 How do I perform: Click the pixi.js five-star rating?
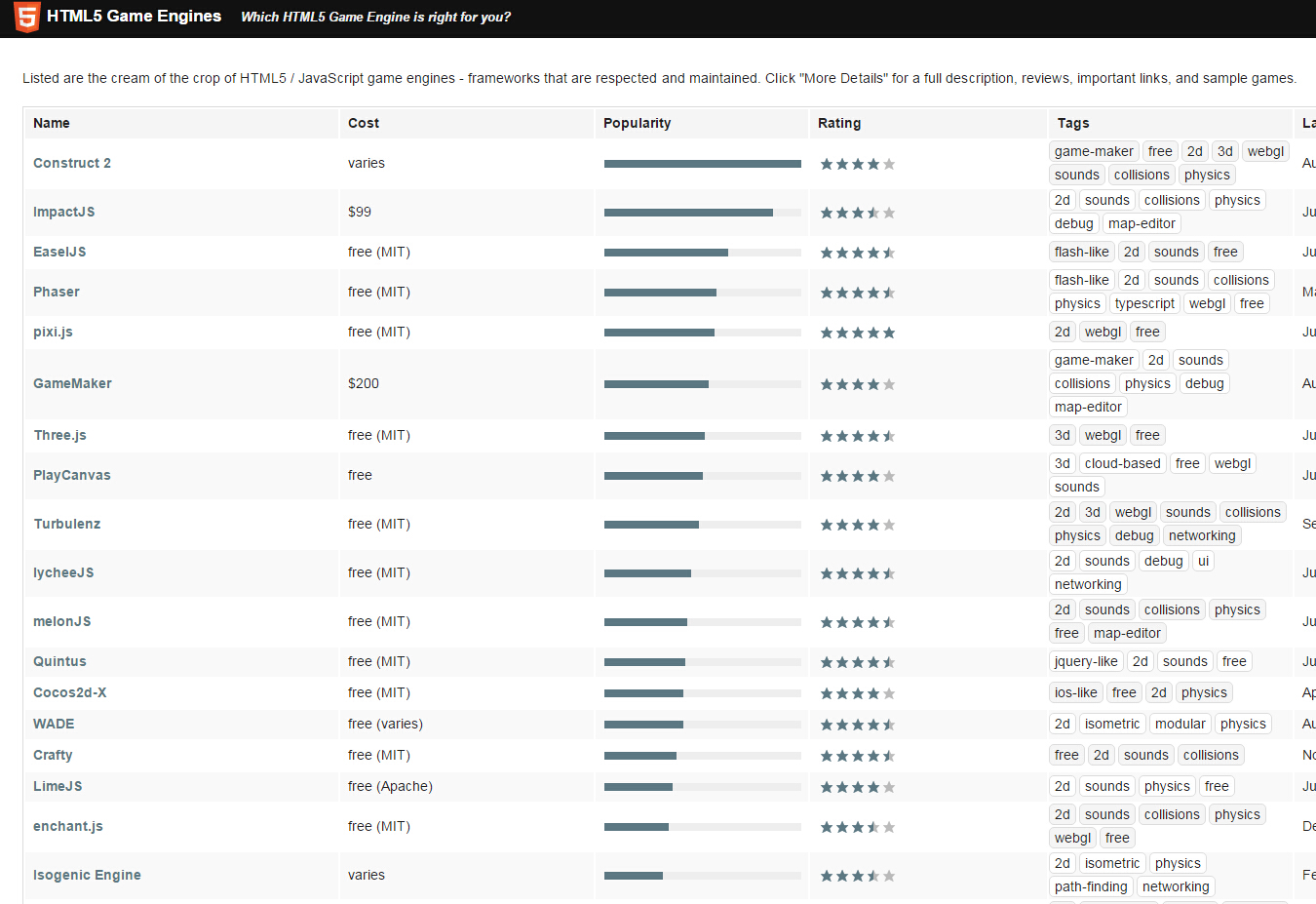click(x=858, y=333)
